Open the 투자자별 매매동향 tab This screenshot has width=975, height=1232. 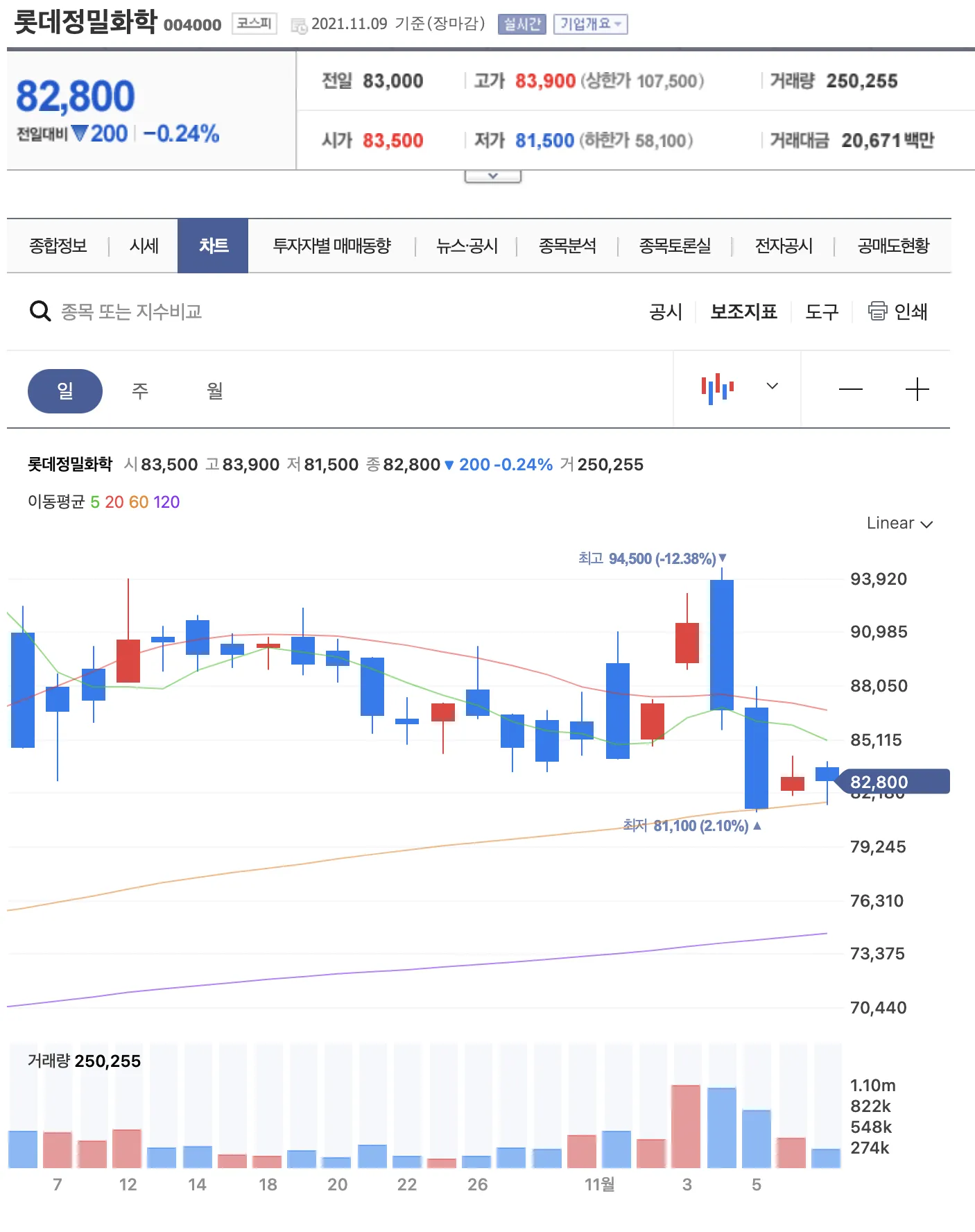(332, 246)
